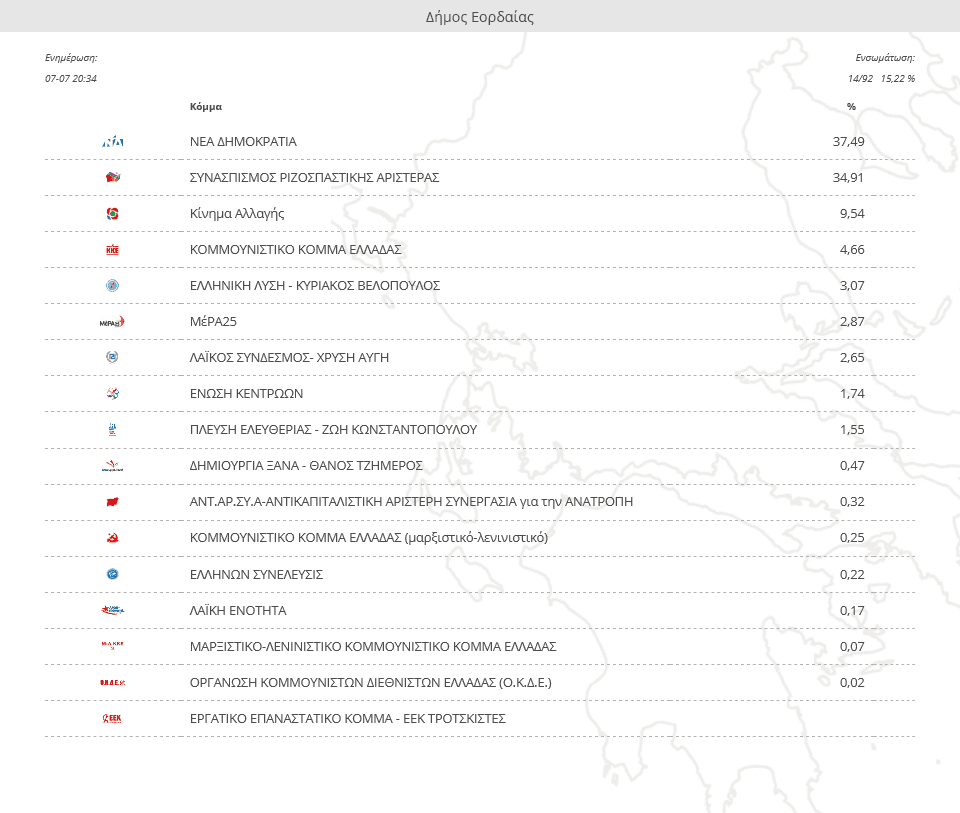Viewport: 960px width, 813px height.
Task: Click the 2,65 percentage value
Action: pos(852,358)
